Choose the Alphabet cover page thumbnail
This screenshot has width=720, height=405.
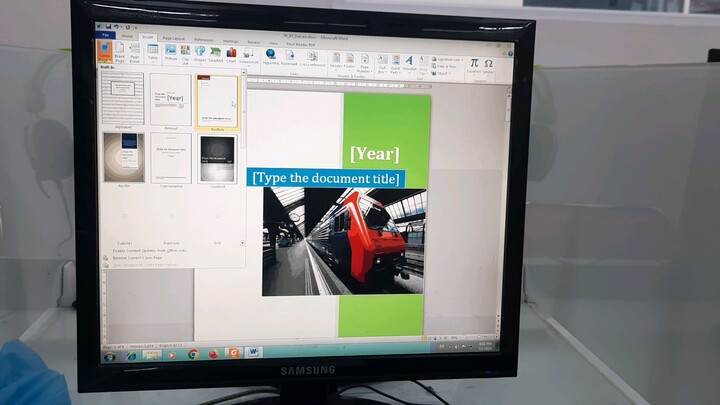[123, 98]
